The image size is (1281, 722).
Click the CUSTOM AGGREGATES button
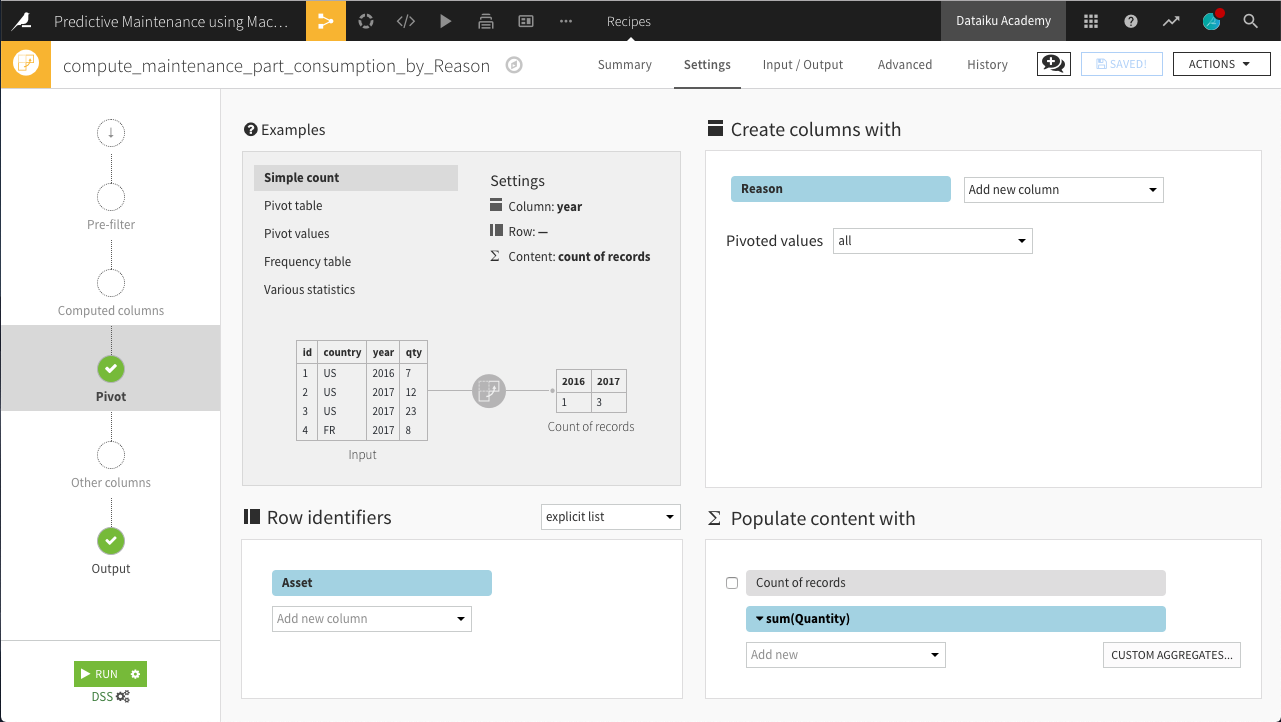[x=1172, y=655]
